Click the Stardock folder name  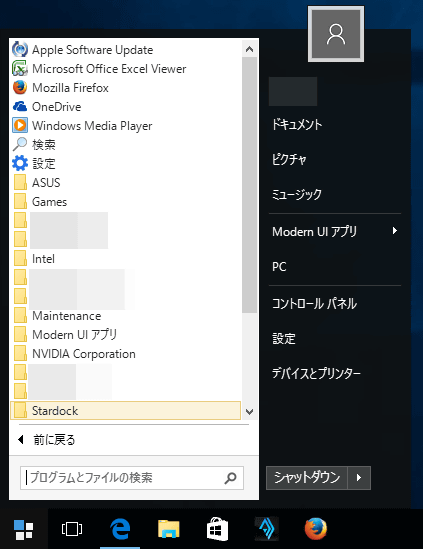55,411
